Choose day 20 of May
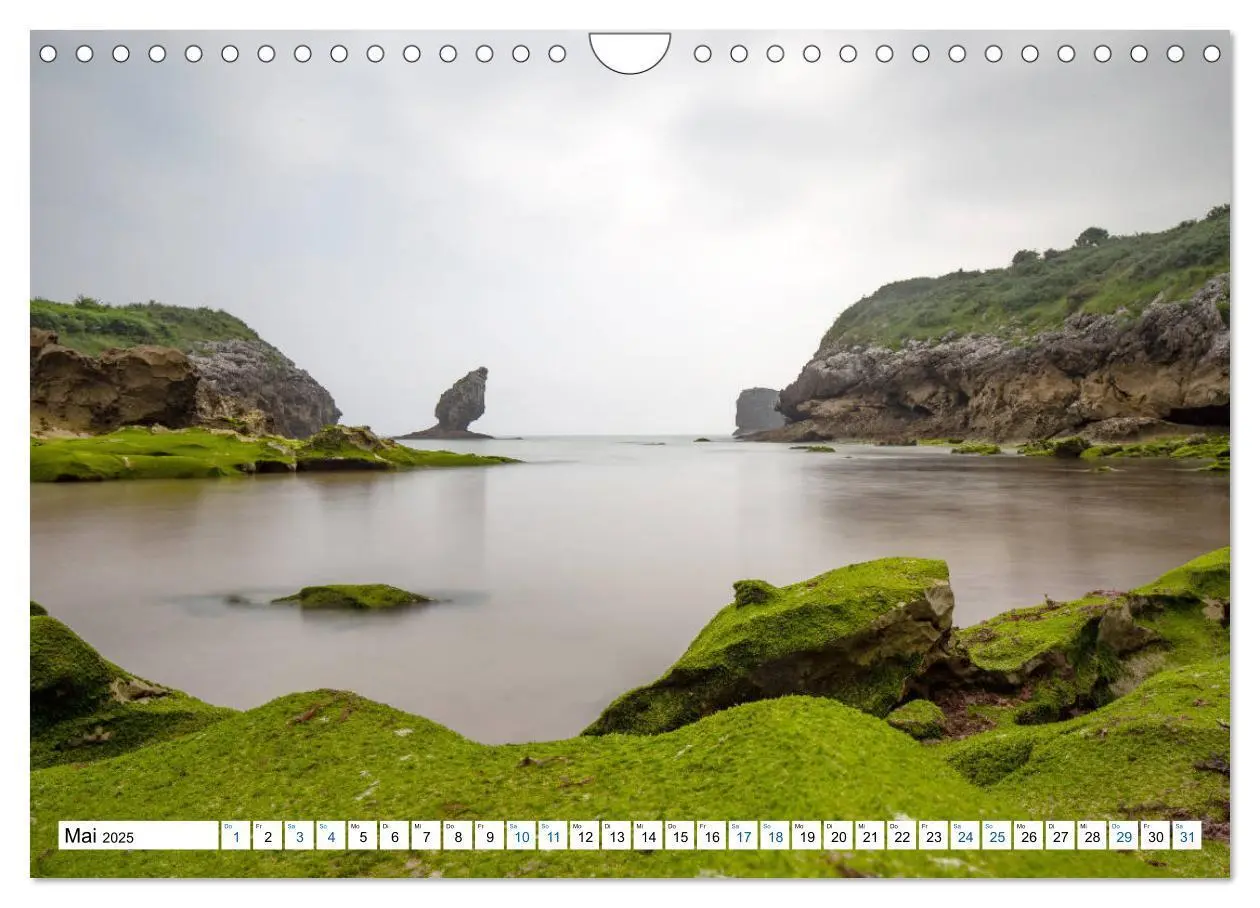Image resolution: width=1260 pixels, height=908 pixels. coord(839,836)
